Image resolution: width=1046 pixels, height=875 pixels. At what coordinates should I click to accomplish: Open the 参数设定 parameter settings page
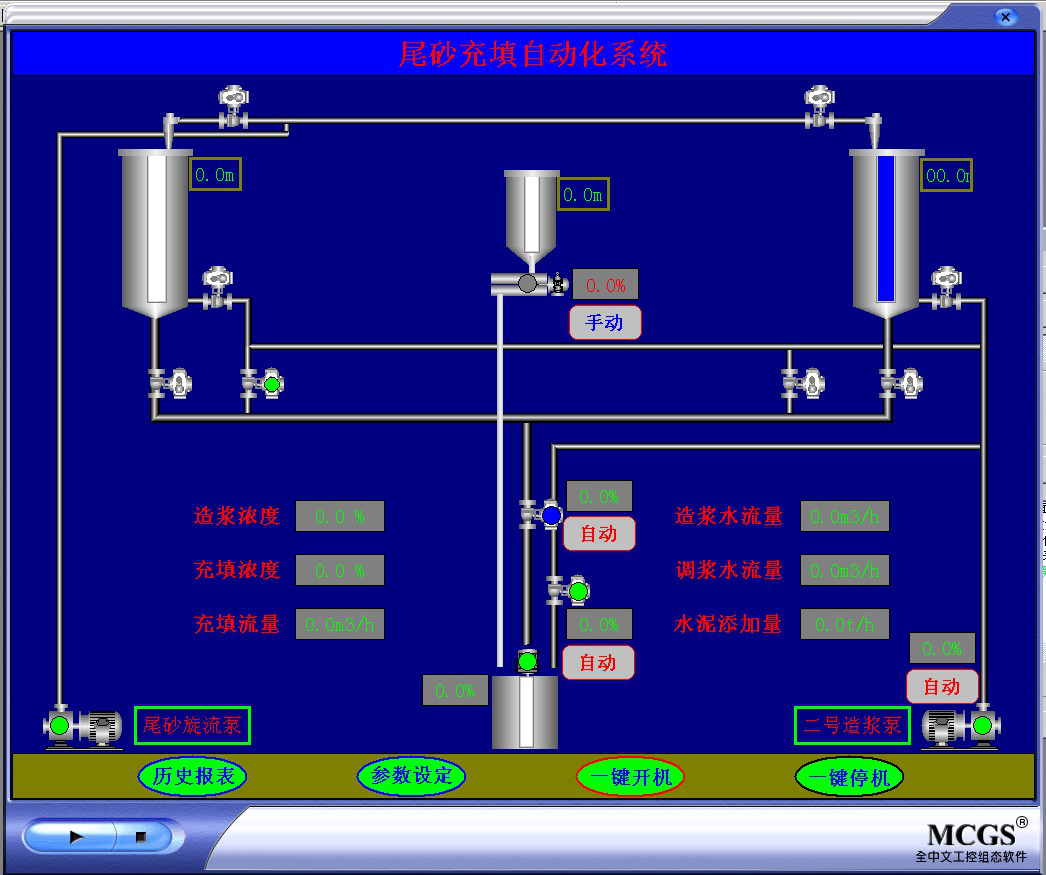pos(411,776)
